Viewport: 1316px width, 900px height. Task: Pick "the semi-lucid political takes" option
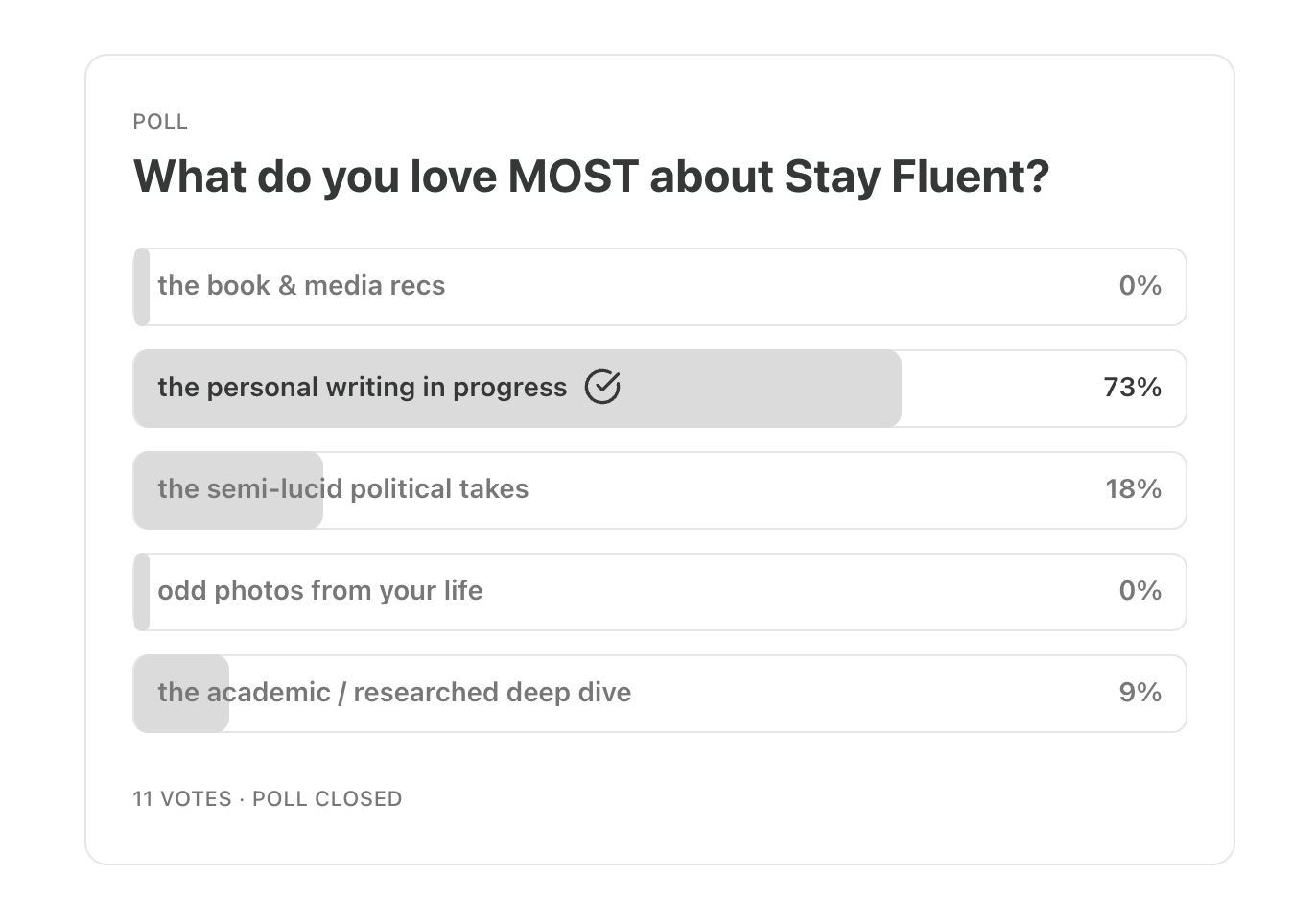point(342,489)
